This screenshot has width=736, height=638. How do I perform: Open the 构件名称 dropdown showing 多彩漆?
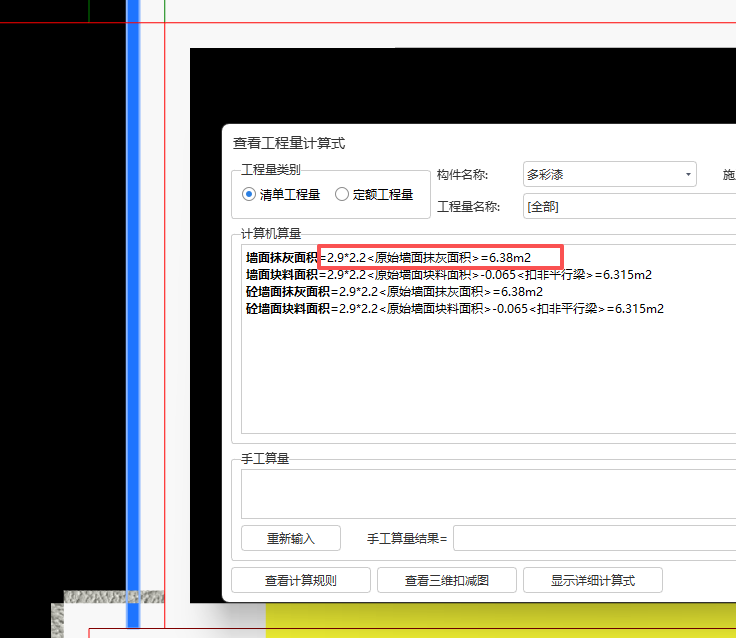[x=609, y=174]
